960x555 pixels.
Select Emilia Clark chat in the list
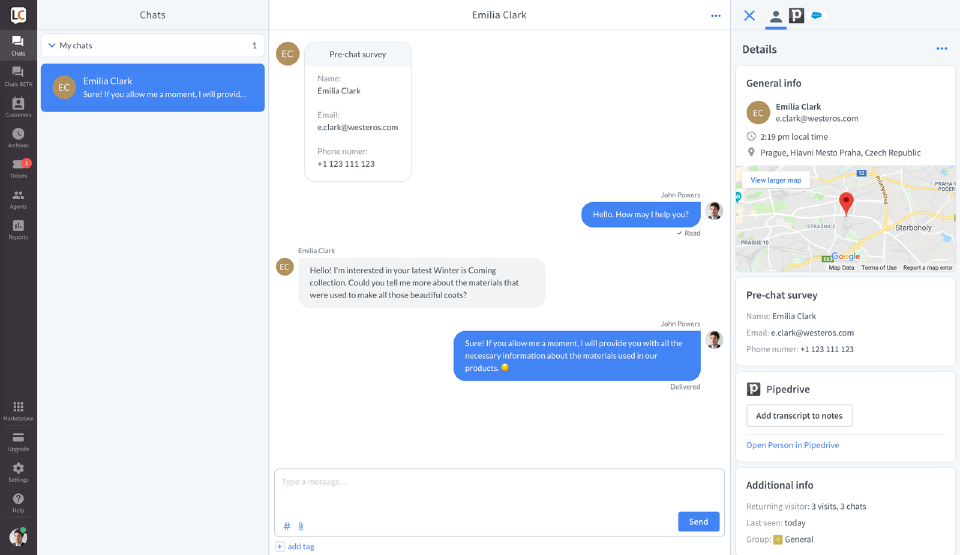(153, 88)
